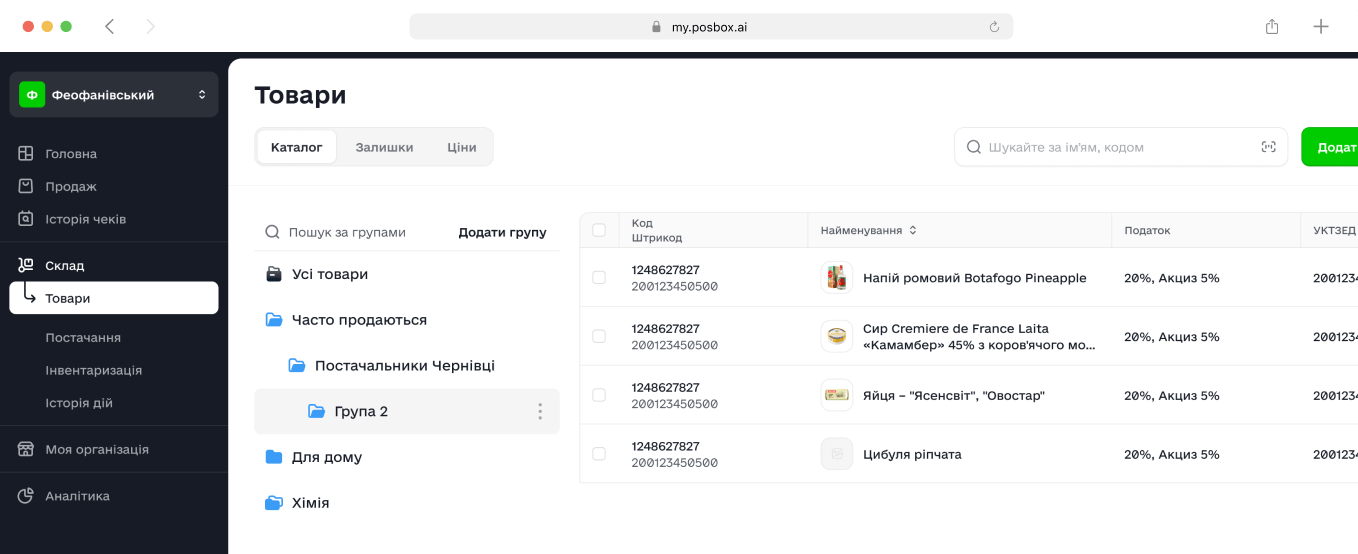Check the Сир Cremiere de France checkbox

pyautogui.click(x=599, y=336)
